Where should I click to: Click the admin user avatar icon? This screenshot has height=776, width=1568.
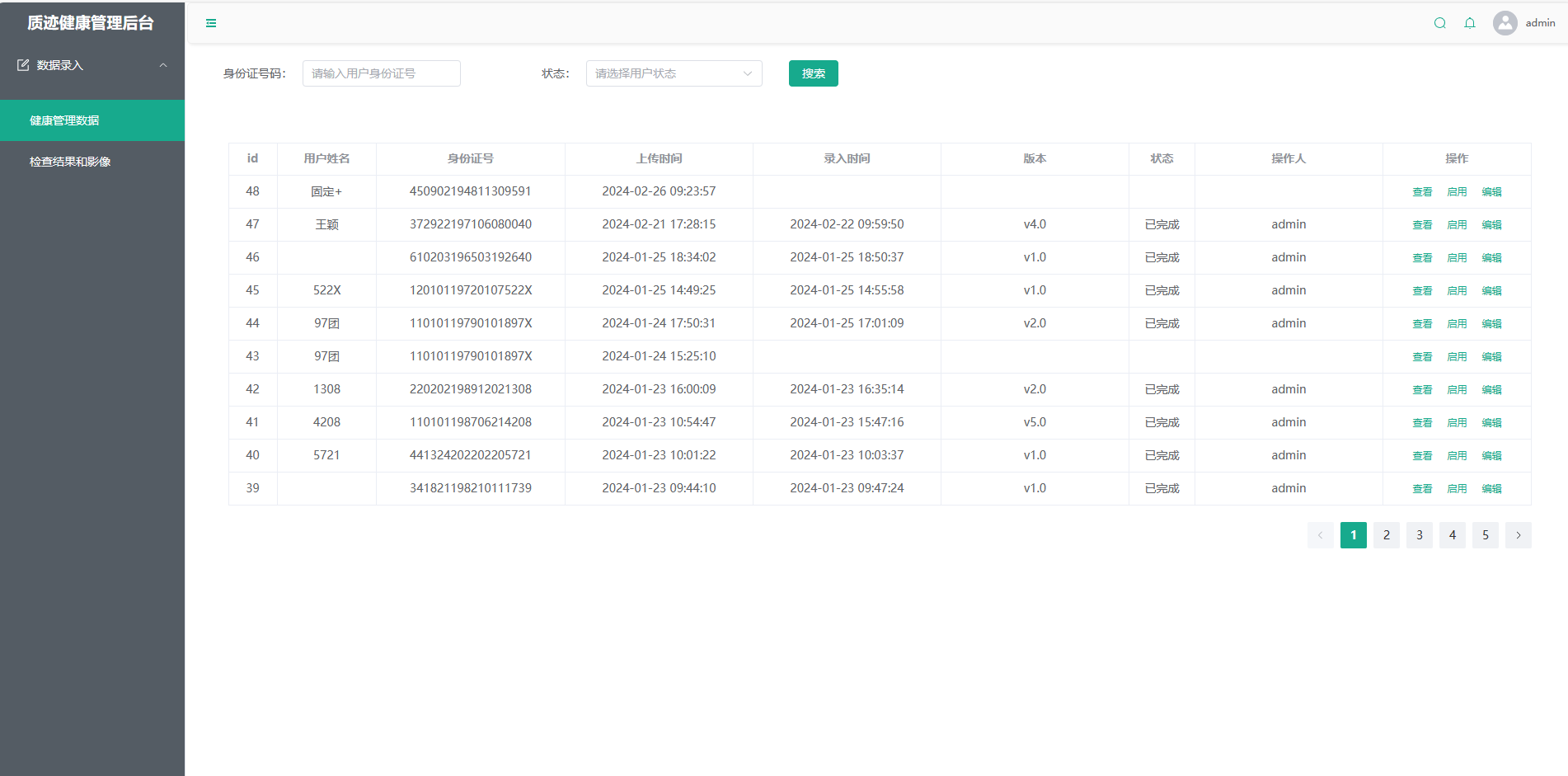pyautogui.click(x=1505, y=23)
